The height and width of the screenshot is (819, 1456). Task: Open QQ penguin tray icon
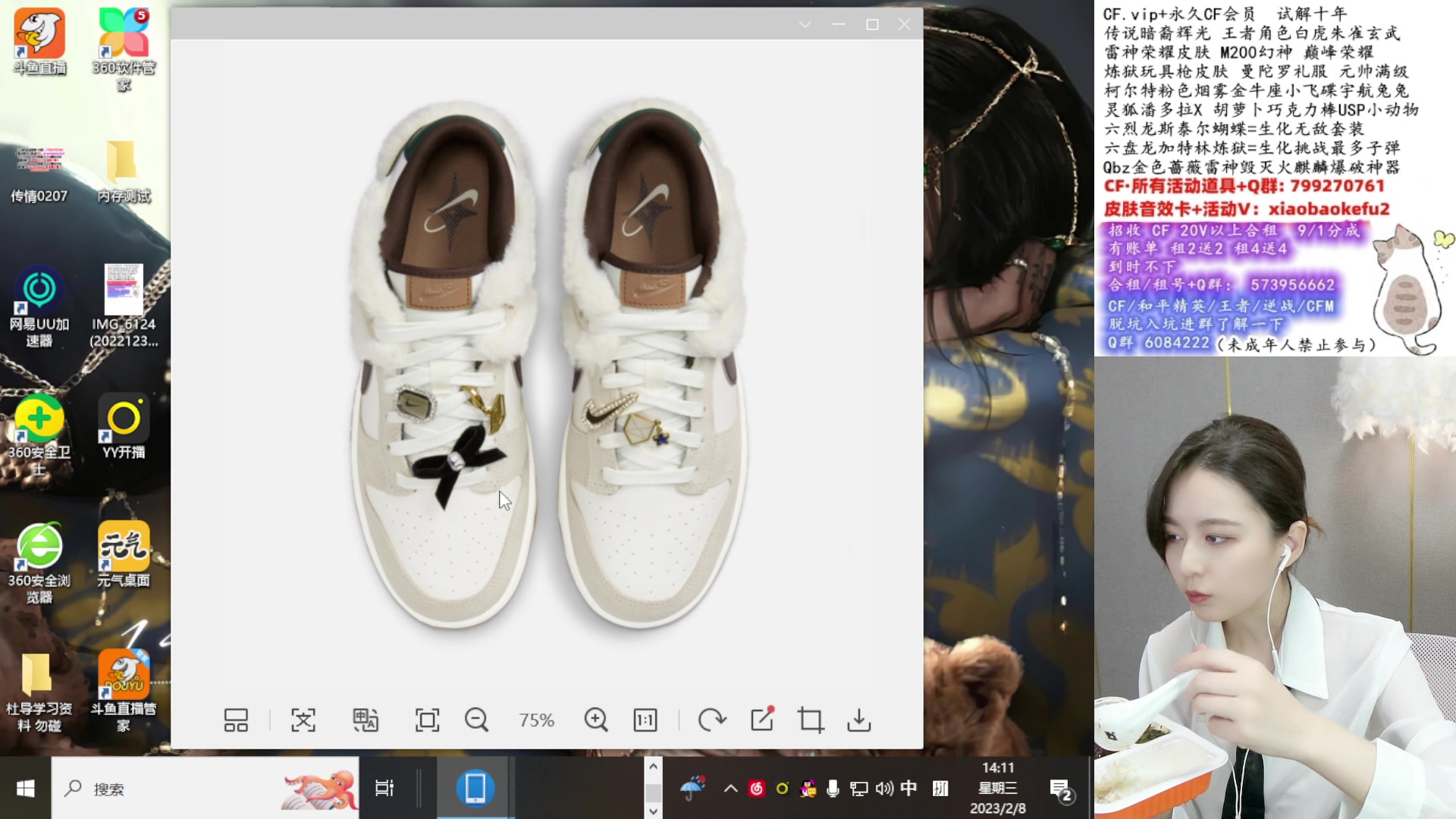[808, 789]
